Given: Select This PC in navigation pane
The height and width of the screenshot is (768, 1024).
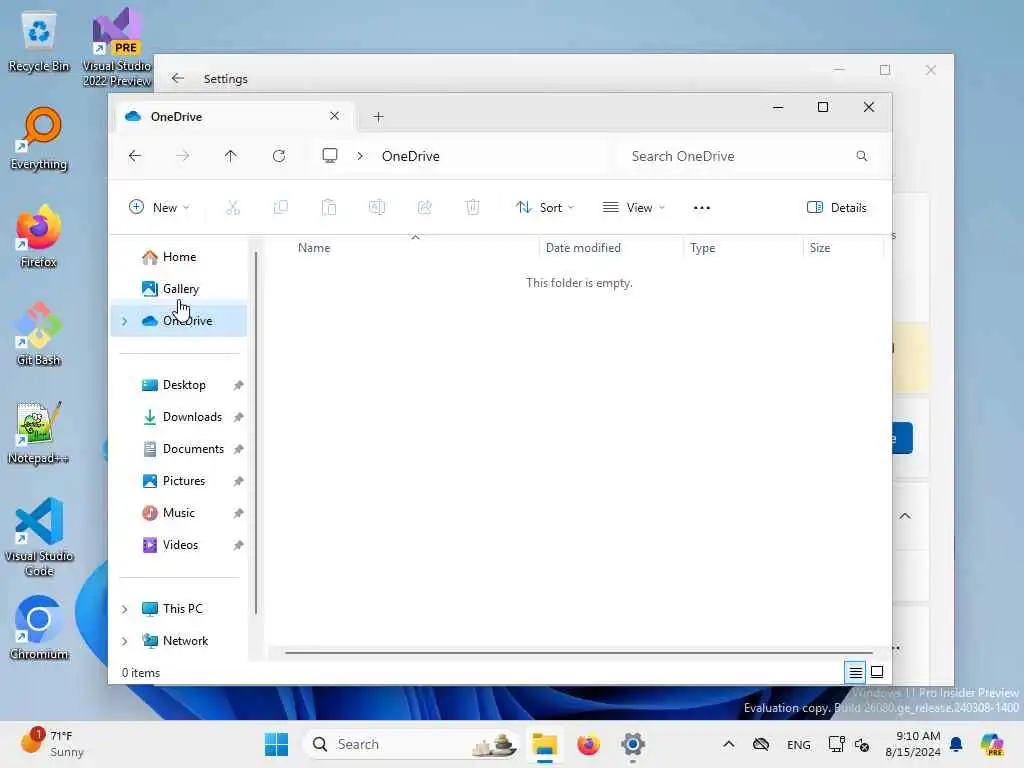Looking at the screenshot, I should (178, 609).
